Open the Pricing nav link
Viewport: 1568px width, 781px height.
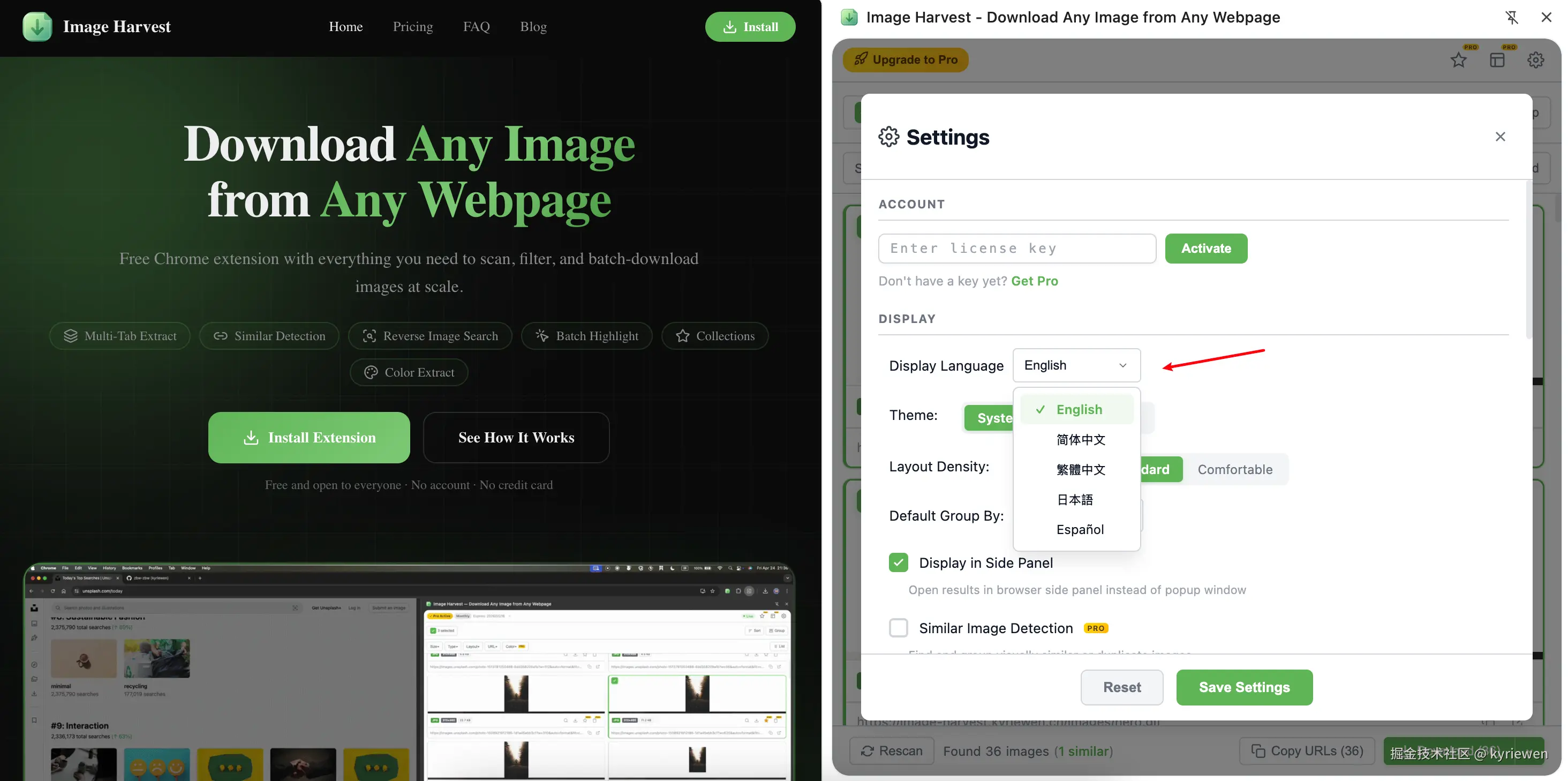tap(413, 27)
